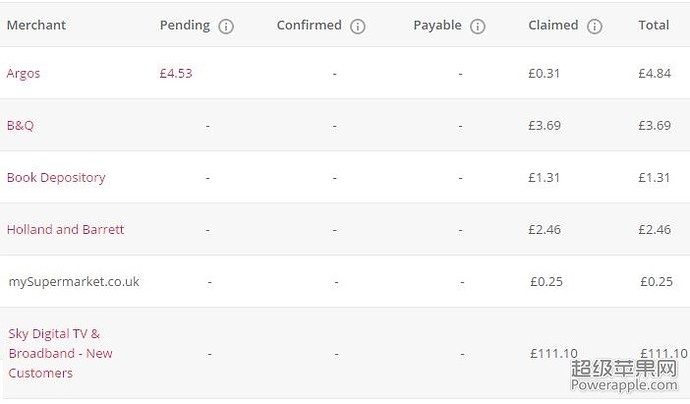Click the Merchant column header
The image size is (690, 404).
tap(36, 25)
